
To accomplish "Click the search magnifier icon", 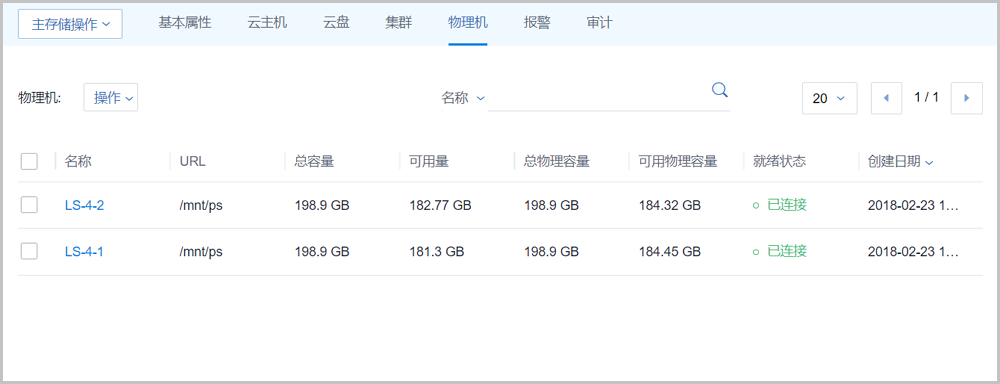I will pyautogui.click(x=719, y=90).
